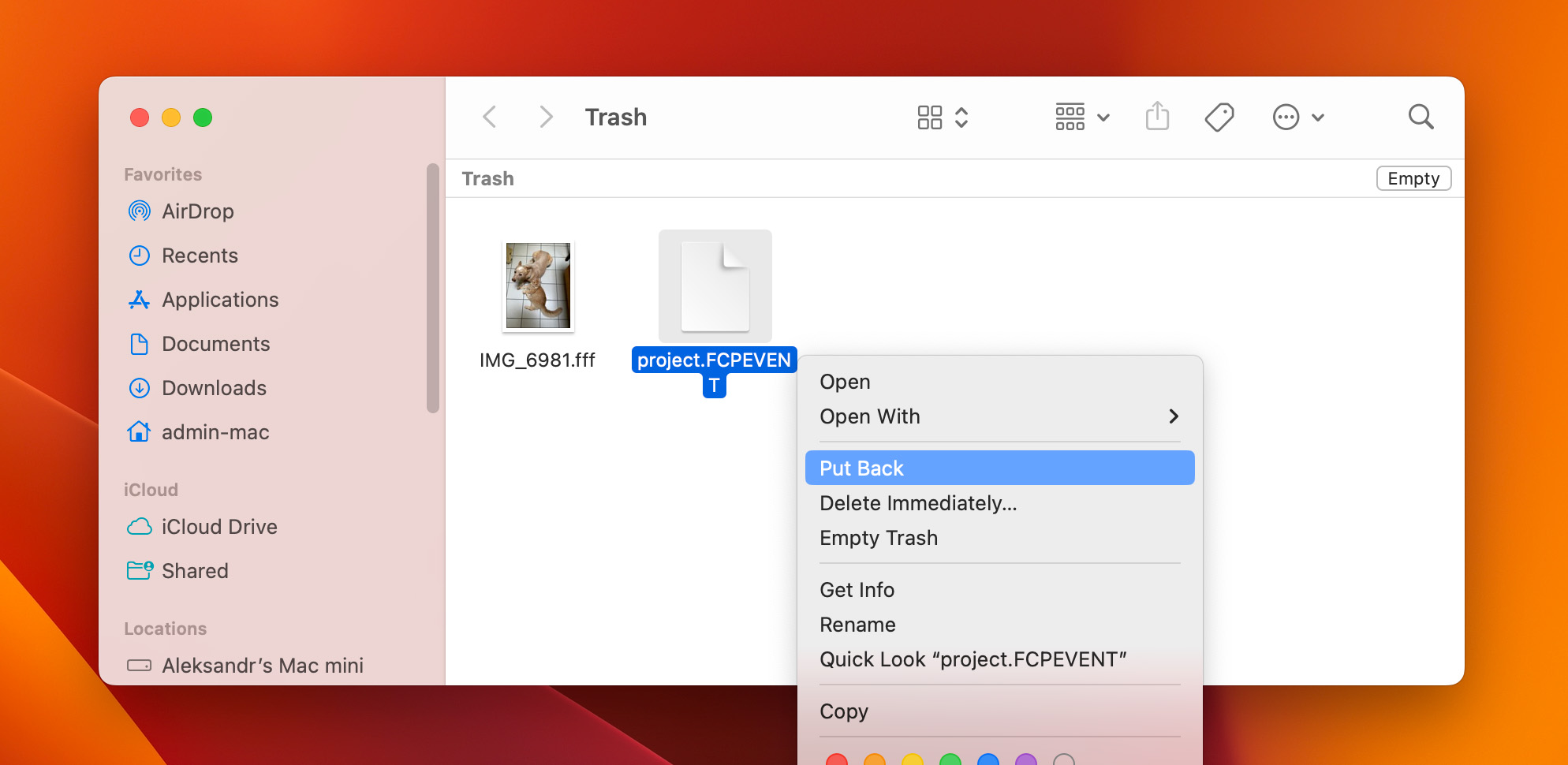Minimize the window with the yellow button
1568x765 pixels.
click(x=171, y=118)
